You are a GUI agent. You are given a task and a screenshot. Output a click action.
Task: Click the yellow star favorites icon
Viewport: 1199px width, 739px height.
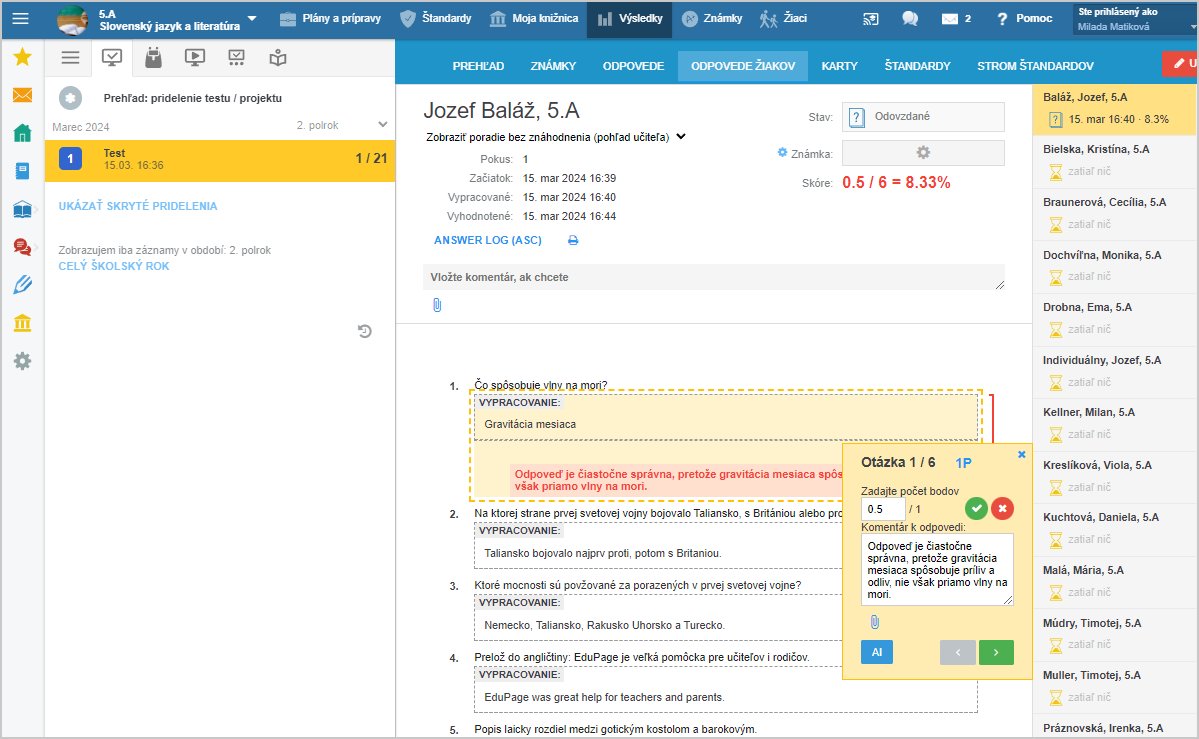22,57
